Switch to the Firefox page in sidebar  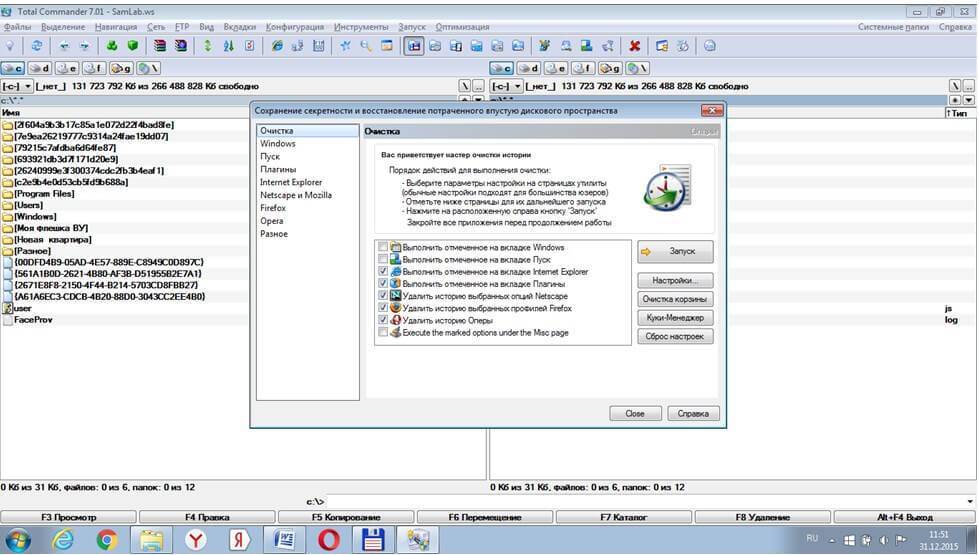point(273,208)
